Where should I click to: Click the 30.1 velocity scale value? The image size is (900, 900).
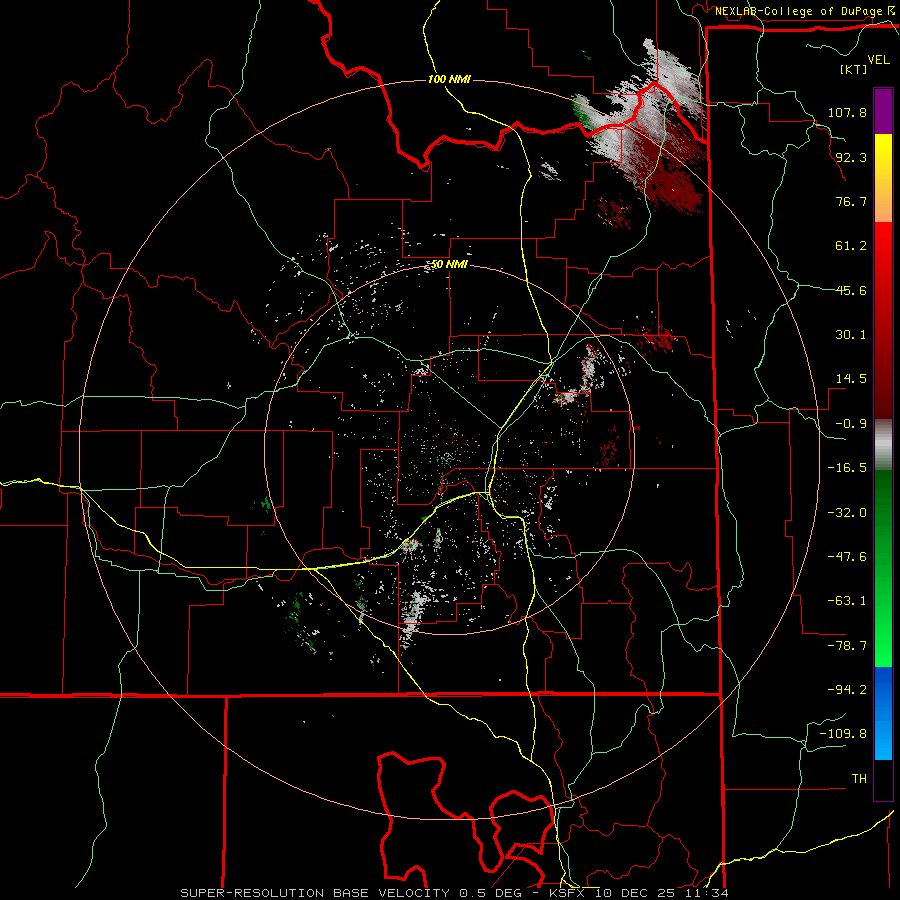tap(851, 335)
